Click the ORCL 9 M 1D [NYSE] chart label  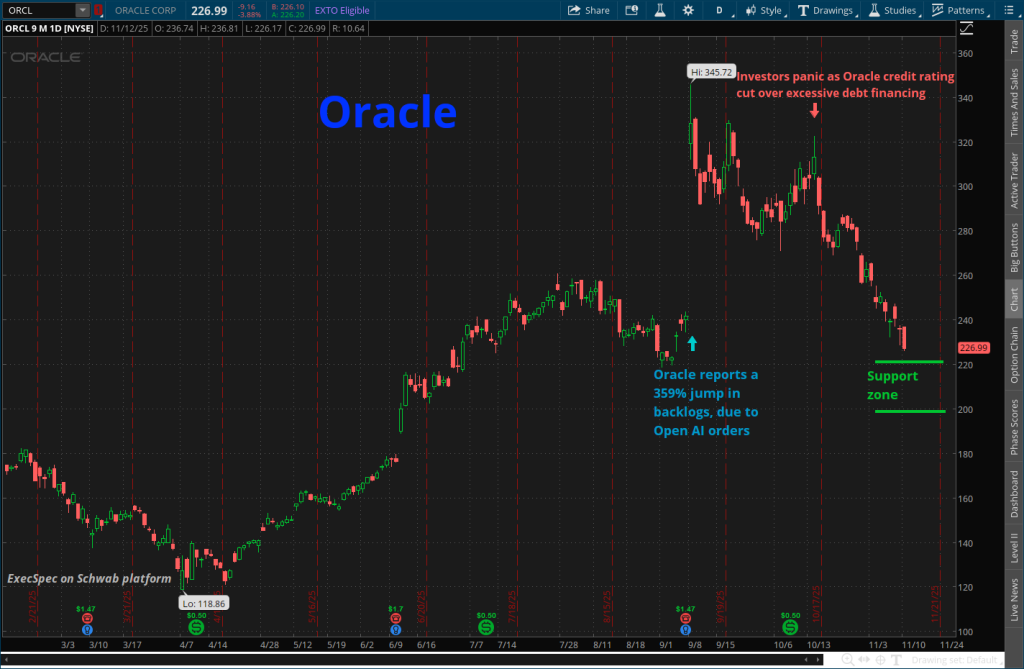(x=49, y=29)
